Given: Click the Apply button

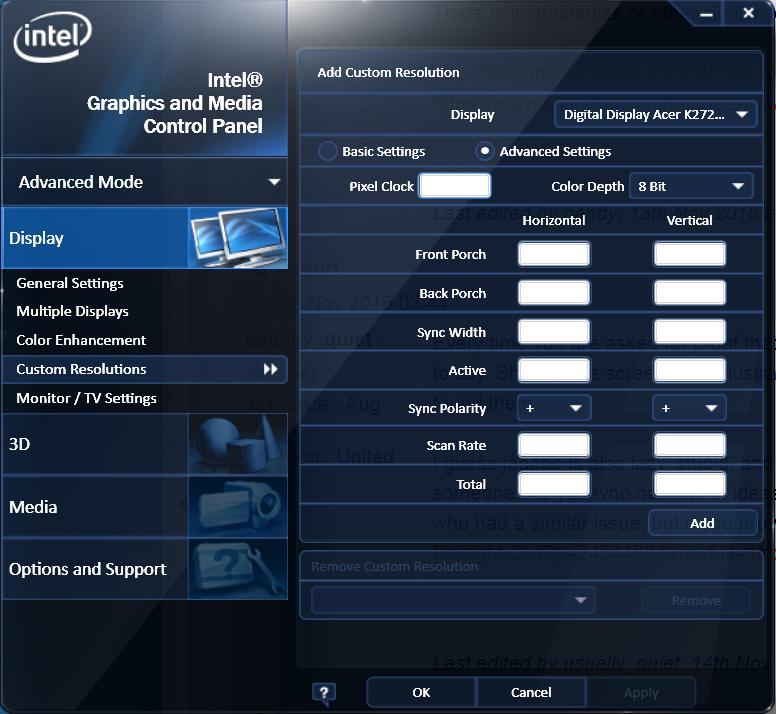Looking at the screenshot, I should point(641,692).
